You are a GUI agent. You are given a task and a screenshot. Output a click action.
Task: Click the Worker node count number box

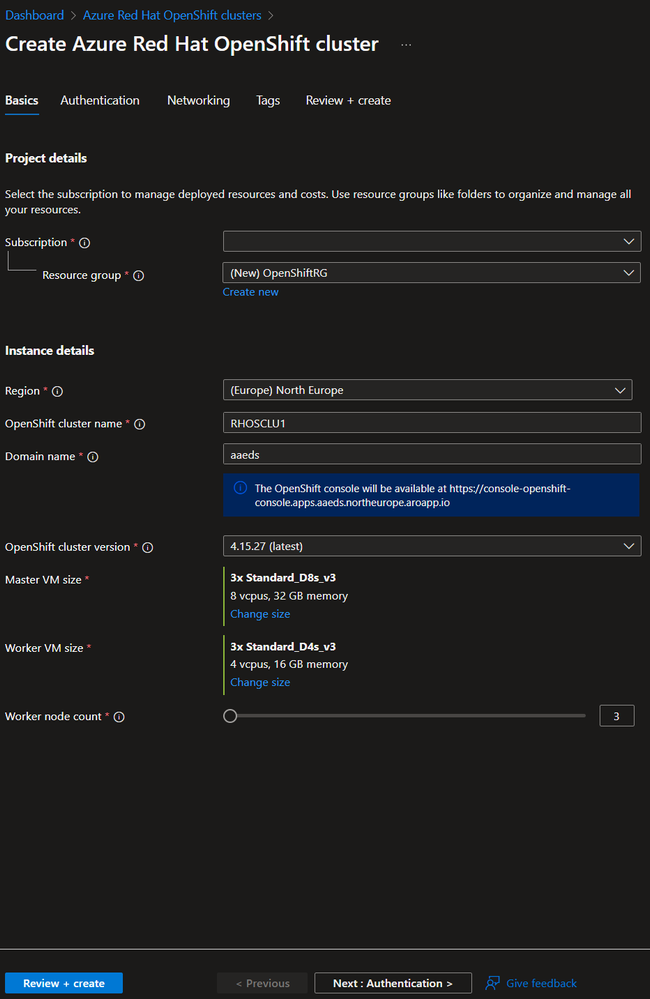click(x=617, y=716)
